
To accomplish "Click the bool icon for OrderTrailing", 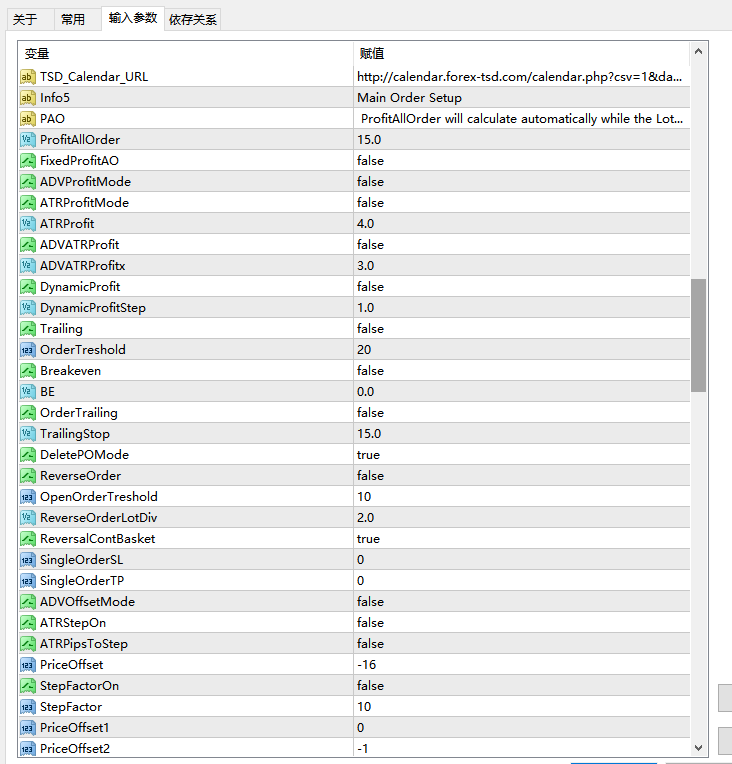I will pyautogui.click(x=28, y=412).
